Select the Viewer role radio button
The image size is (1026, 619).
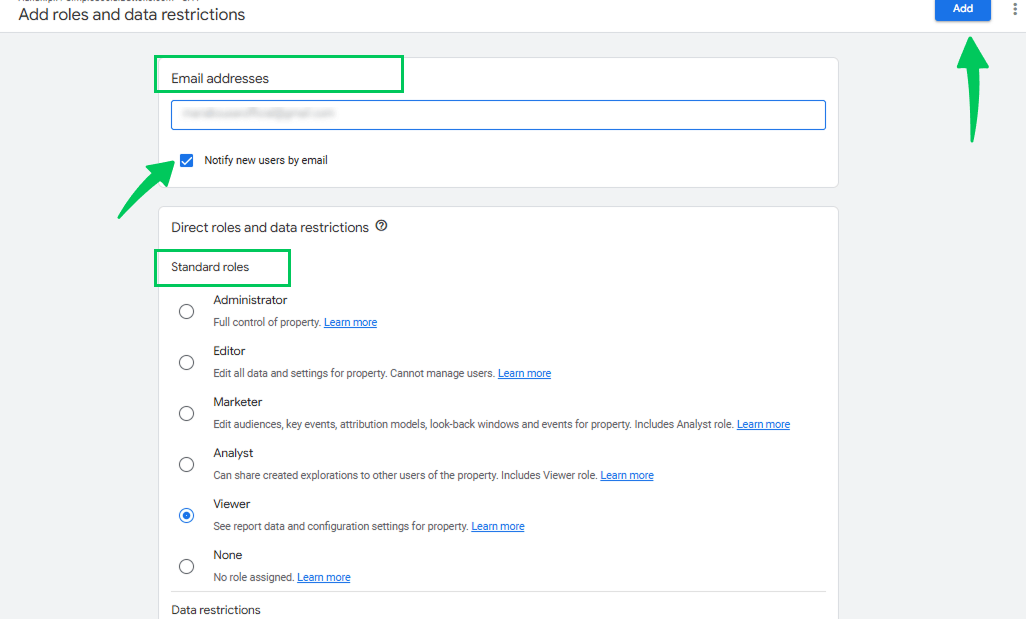tap(186, 516)
